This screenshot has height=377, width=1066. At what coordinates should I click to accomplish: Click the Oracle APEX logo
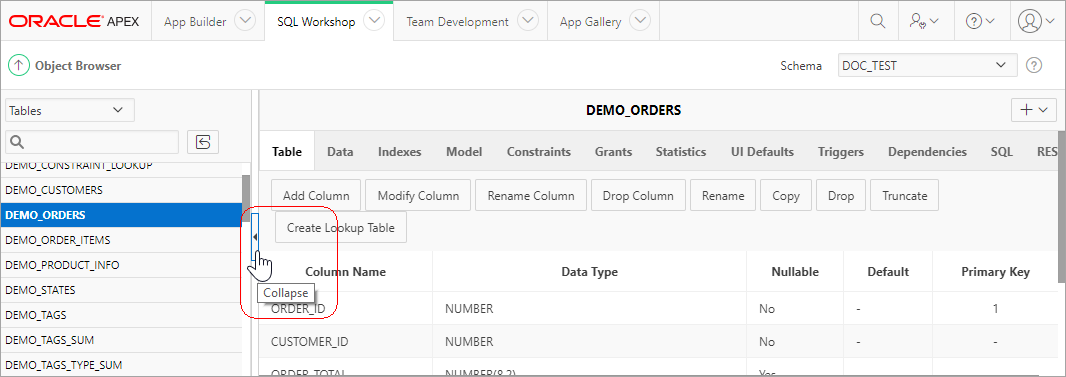[x=74, y=22]
